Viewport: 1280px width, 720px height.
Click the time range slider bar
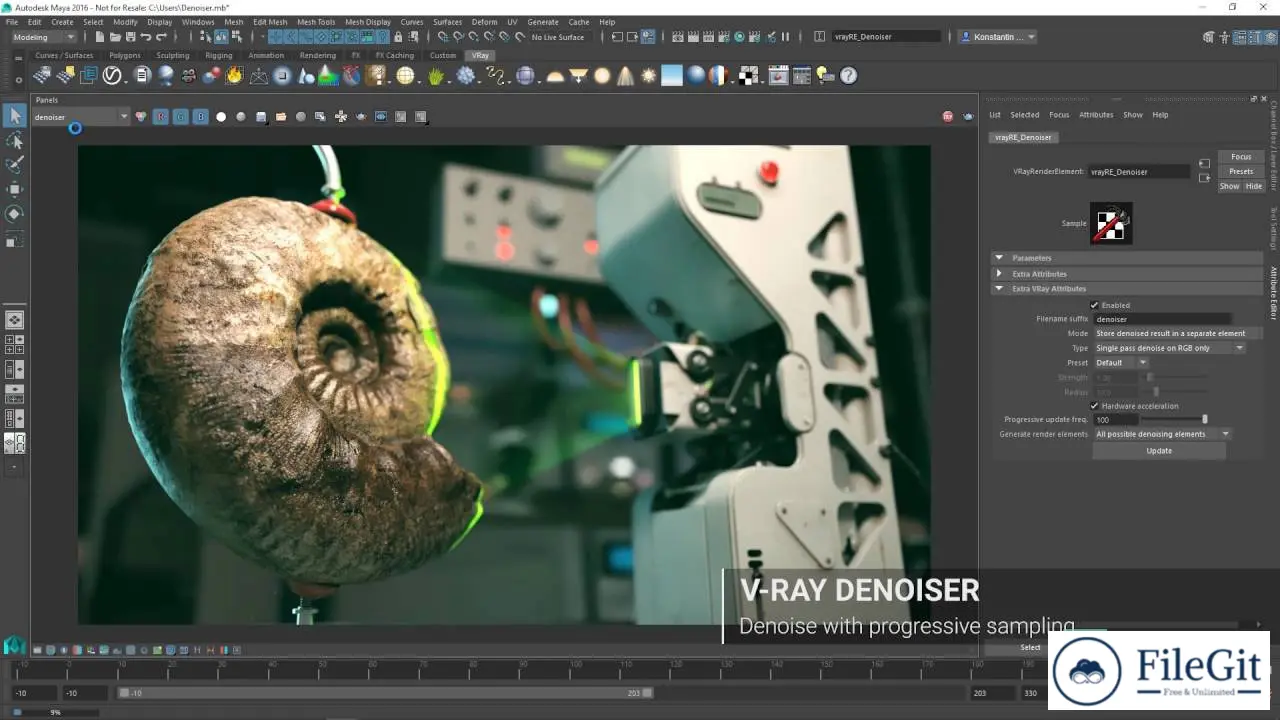click(385, 693)
